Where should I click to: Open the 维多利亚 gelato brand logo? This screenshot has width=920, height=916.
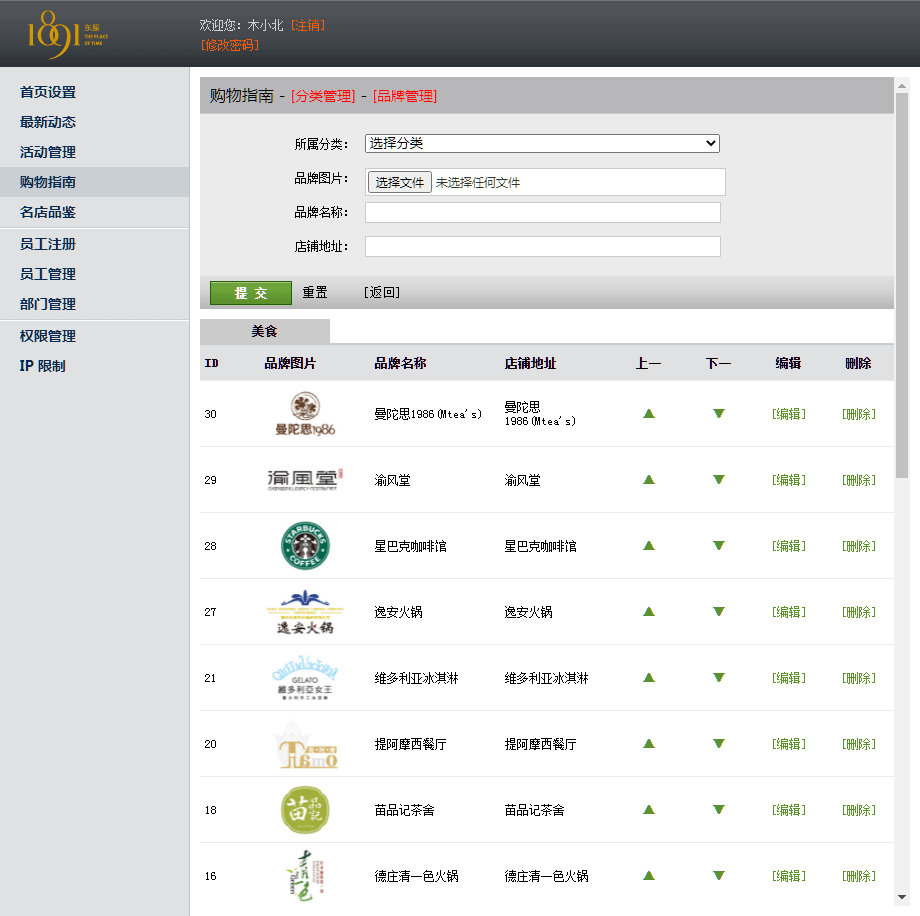305,678
